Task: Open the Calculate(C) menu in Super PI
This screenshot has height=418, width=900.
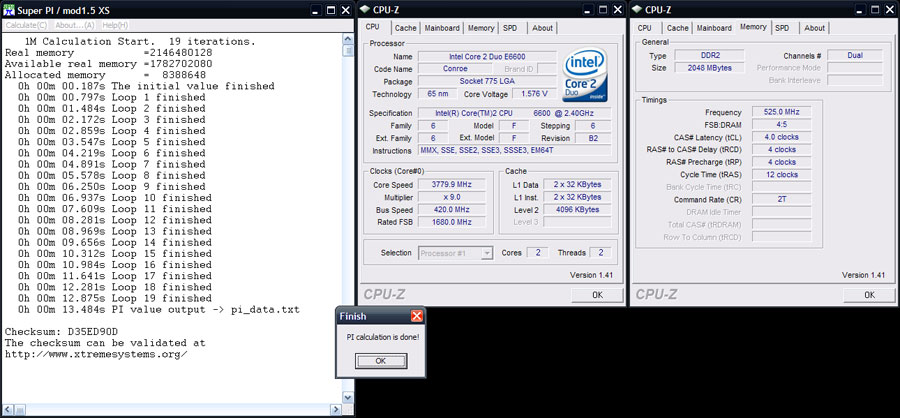Action: click(26, 25)
